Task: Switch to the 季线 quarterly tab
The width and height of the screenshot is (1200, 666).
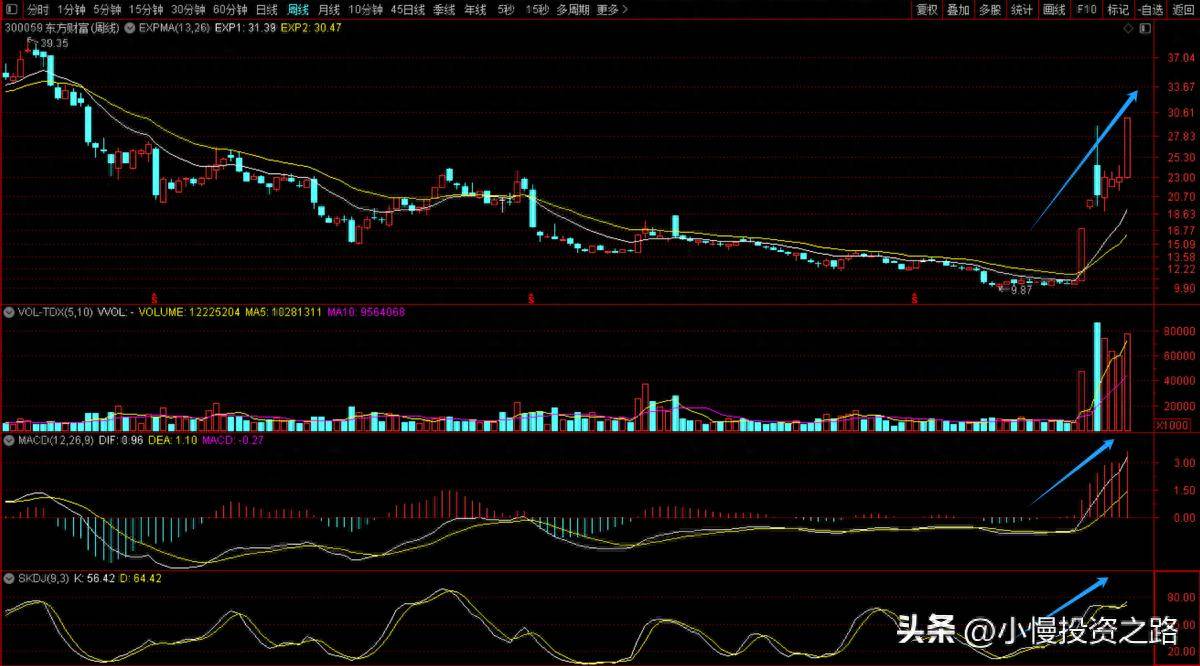Action: (x=445, y=9)
